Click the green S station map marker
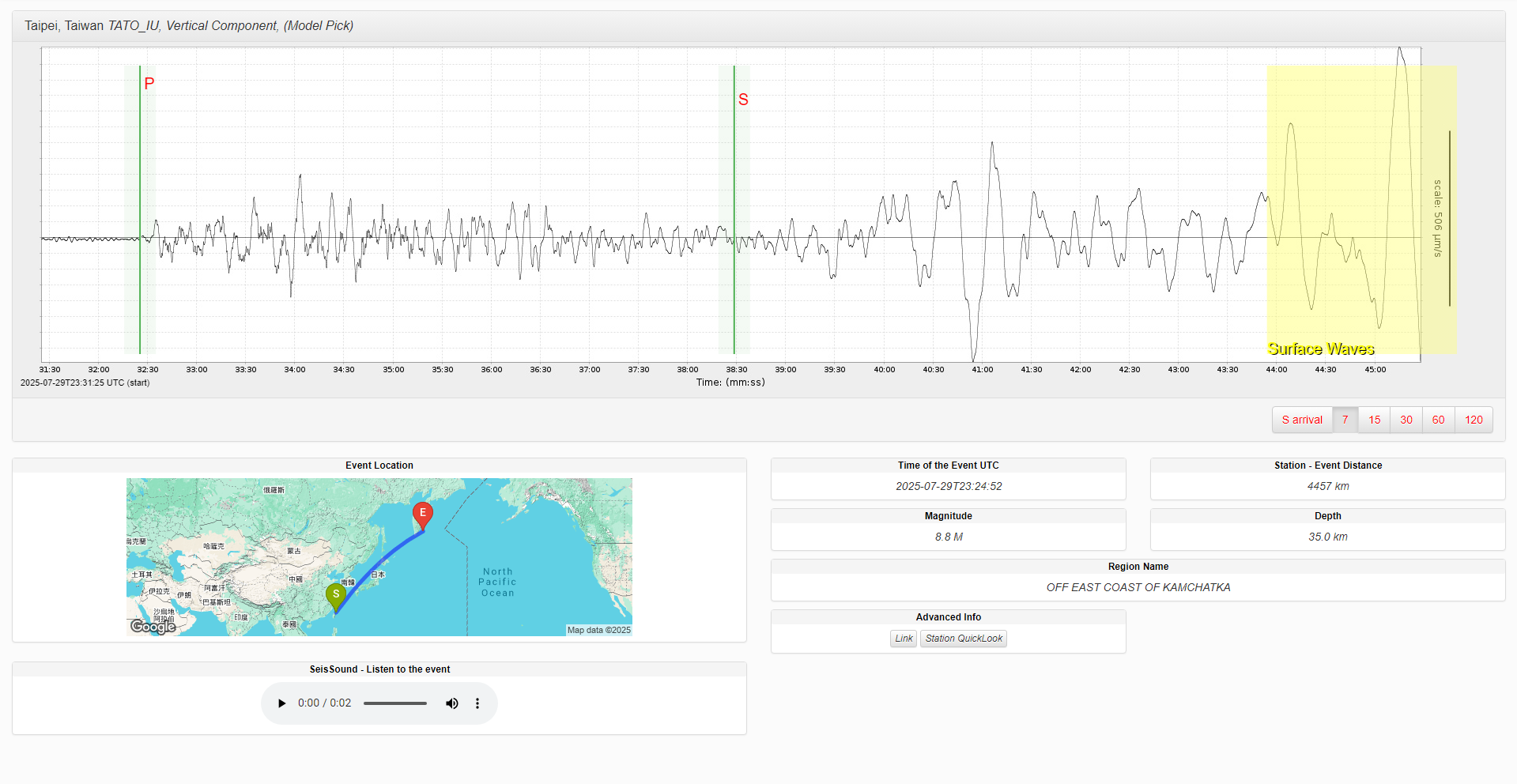The height and width of the screenshot is (784, 1517). pyautogui.click(x=336, y=597)
